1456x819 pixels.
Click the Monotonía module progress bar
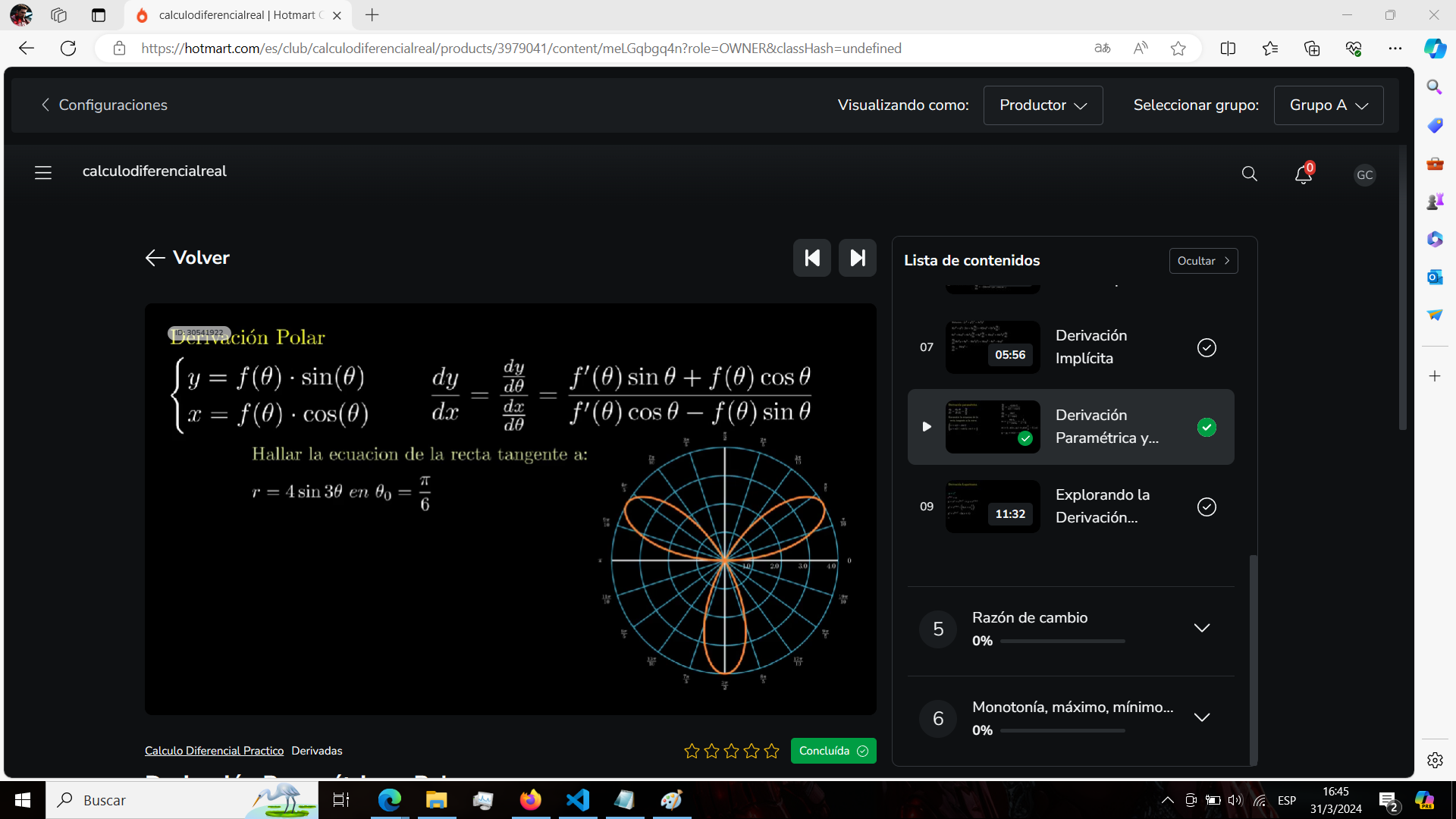(x=1062, y=731)
